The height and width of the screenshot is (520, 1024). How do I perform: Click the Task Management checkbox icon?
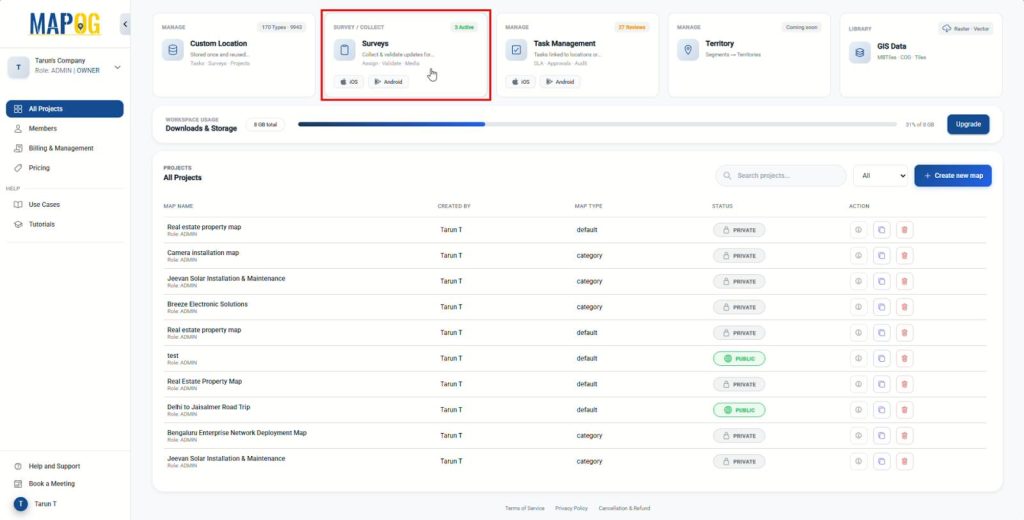click(x=516, y=50)
